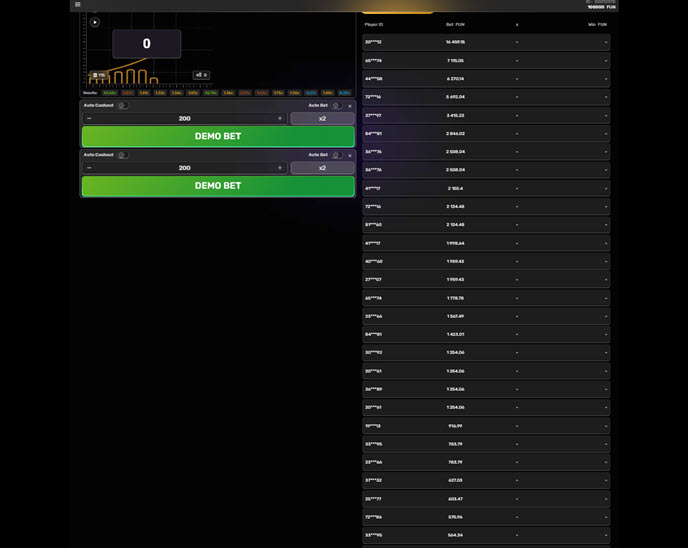Turn on Auto Cashout in second bet panel
The image size is (688, 548).
coord(122,155)
